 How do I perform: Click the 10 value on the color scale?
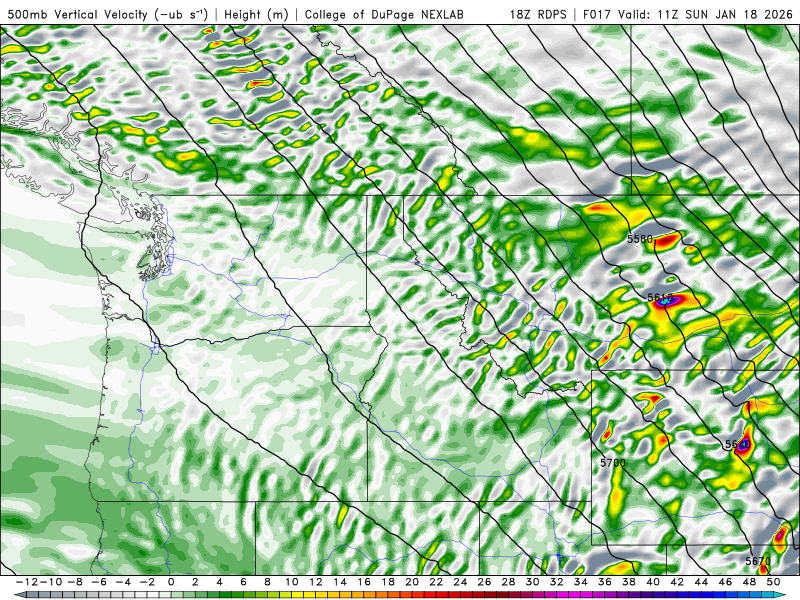click(x=291, y=582)
